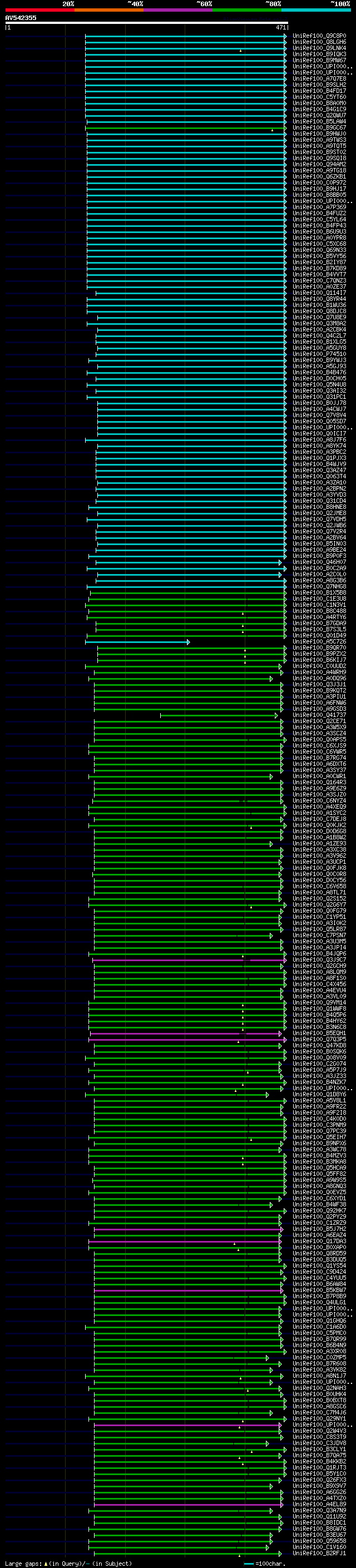
Task: Click the white query sequence bar
Action: click(147, 22)
